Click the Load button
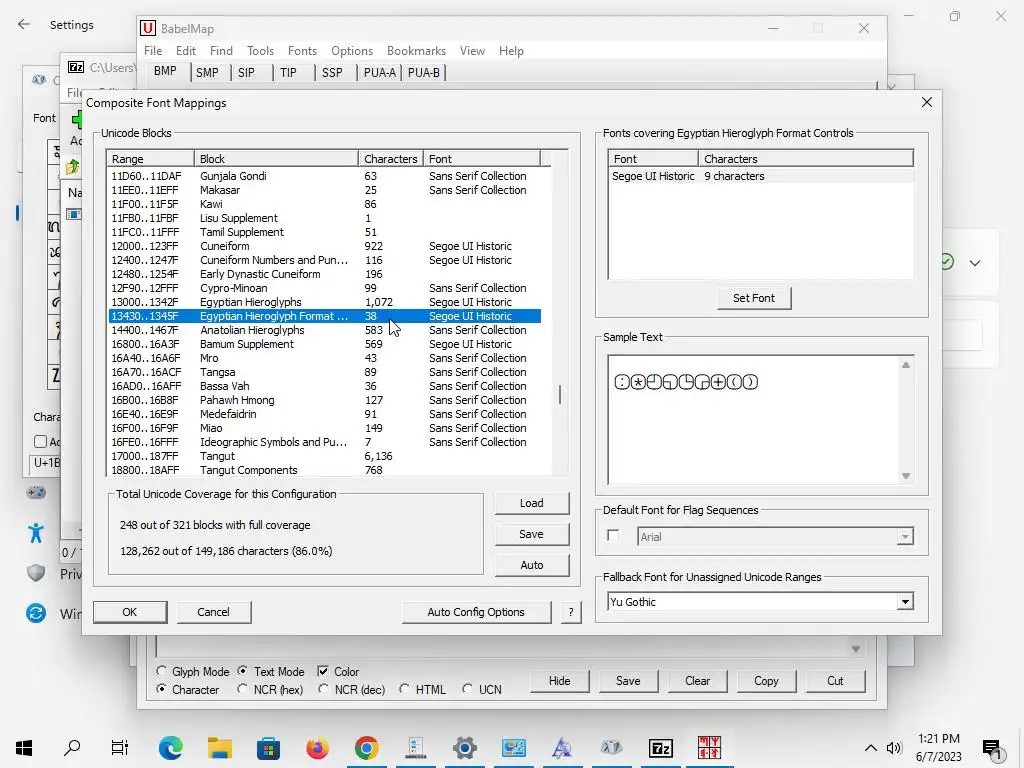1024x768 pixels. coord(532,503)
